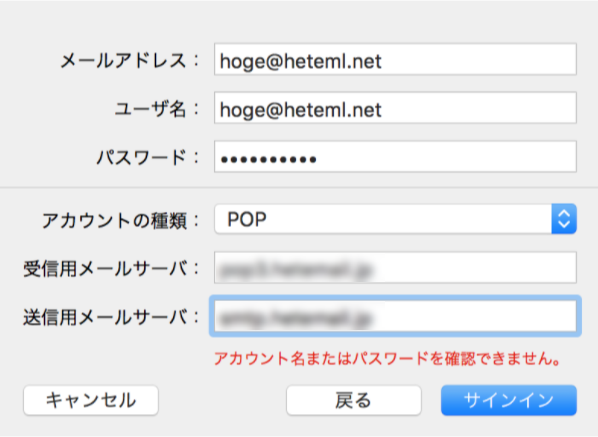Screen dimensions: 598x437
Task: Click the blue up-down arrows on the POP selector
Action: (x=564, y=219)
